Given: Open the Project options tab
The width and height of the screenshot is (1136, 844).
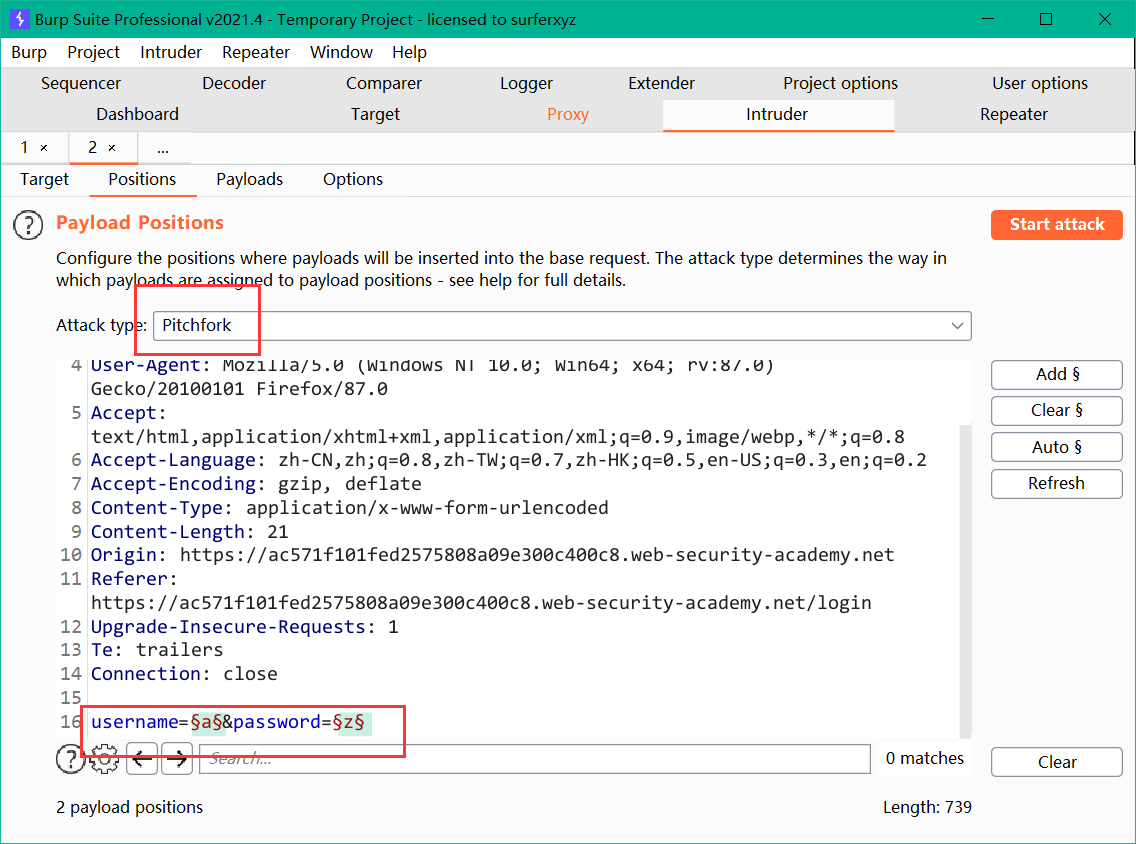Looking at the screenshot, I should (840, 83).
